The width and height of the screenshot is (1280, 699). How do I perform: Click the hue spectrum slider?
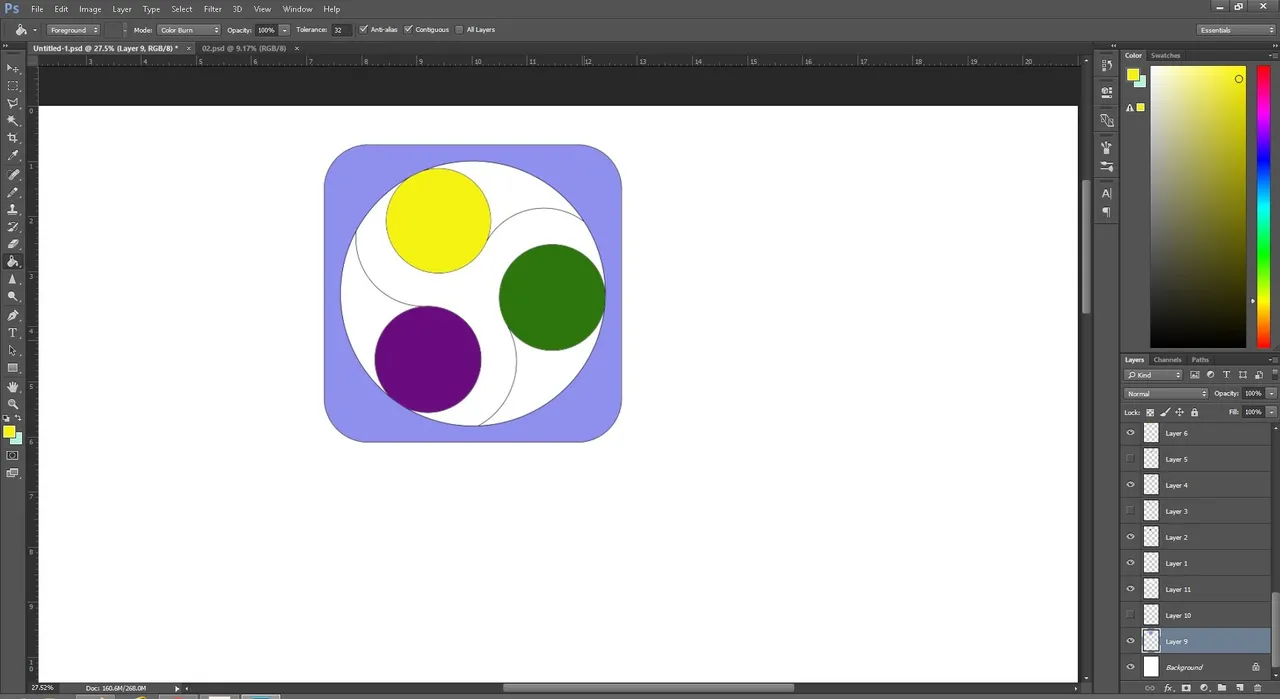pos(1263,207)
